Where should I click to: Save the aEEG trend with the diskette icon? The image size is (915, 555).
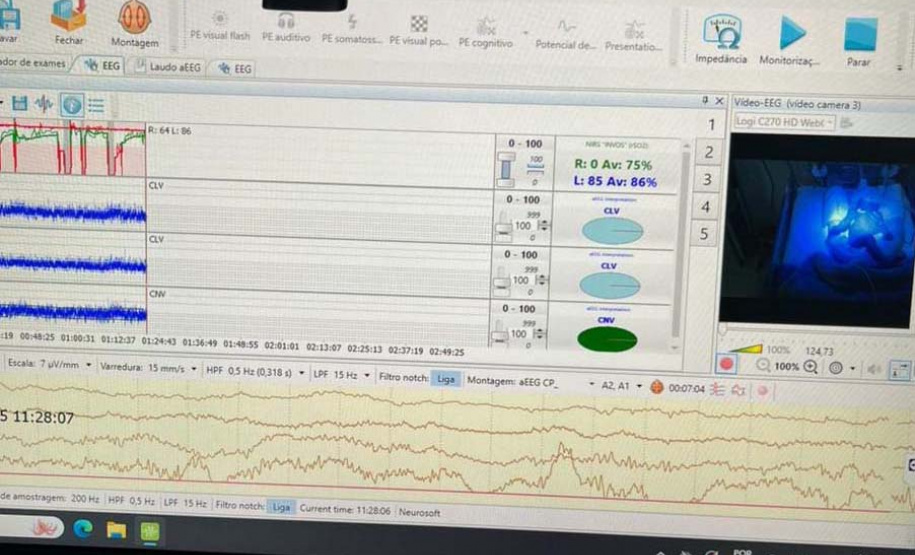click(20, 104)
